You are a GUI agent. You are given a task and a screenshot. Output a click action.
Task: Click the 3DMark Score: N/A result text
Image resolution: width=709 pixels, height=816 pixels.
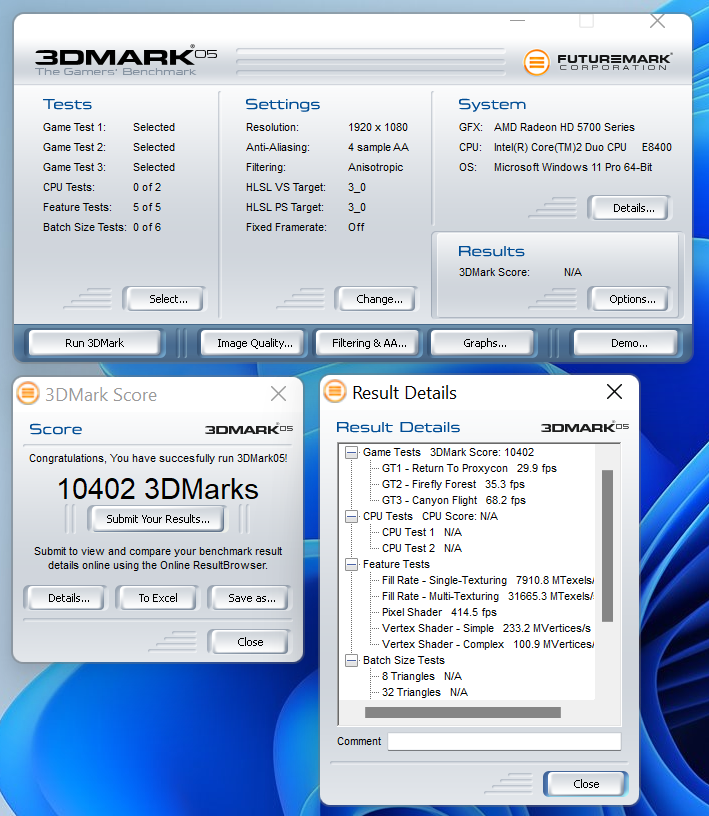click(x=520, y=272)
